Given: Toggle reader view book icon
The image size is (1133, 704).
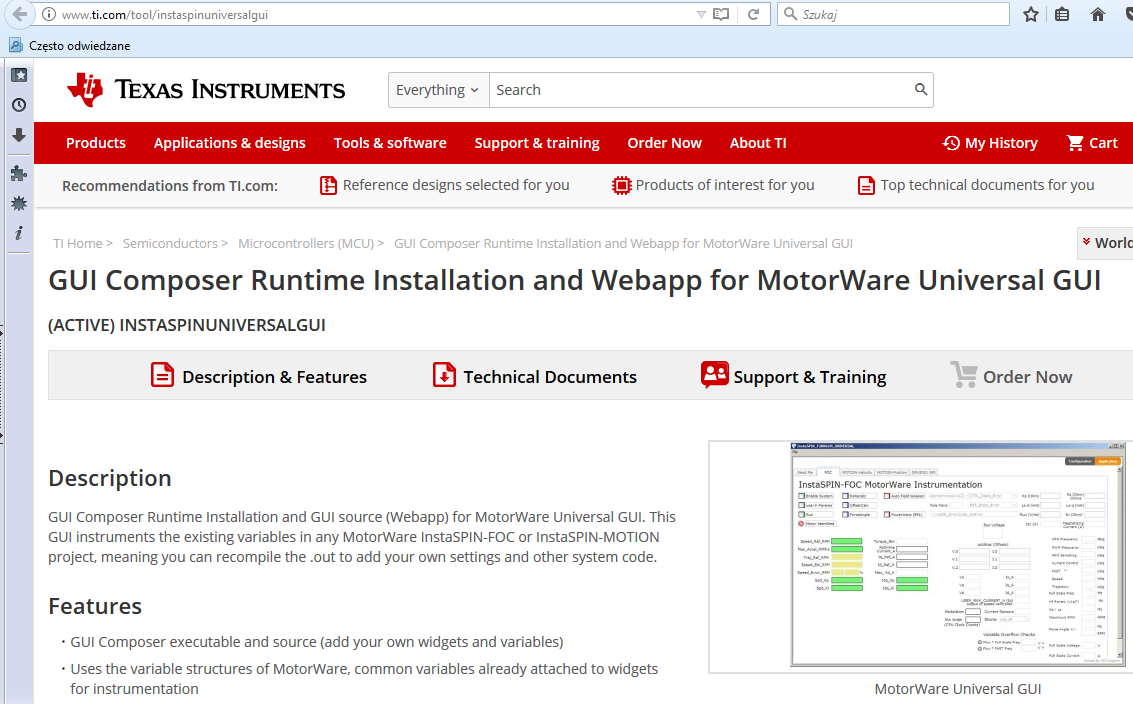Looking at the screenshot, I should pyautogui.click(x=720, y=14).
